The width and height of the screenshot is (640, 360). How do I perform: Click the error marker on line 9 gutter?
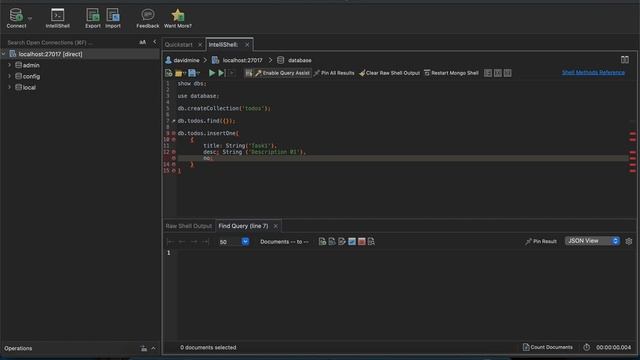pos(173,133)
